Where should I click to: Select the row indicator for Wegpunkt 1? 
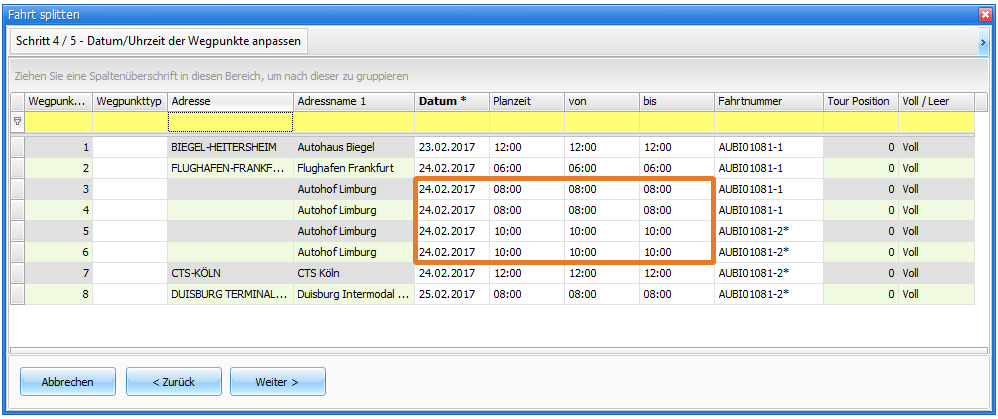[x=17, y=147]
